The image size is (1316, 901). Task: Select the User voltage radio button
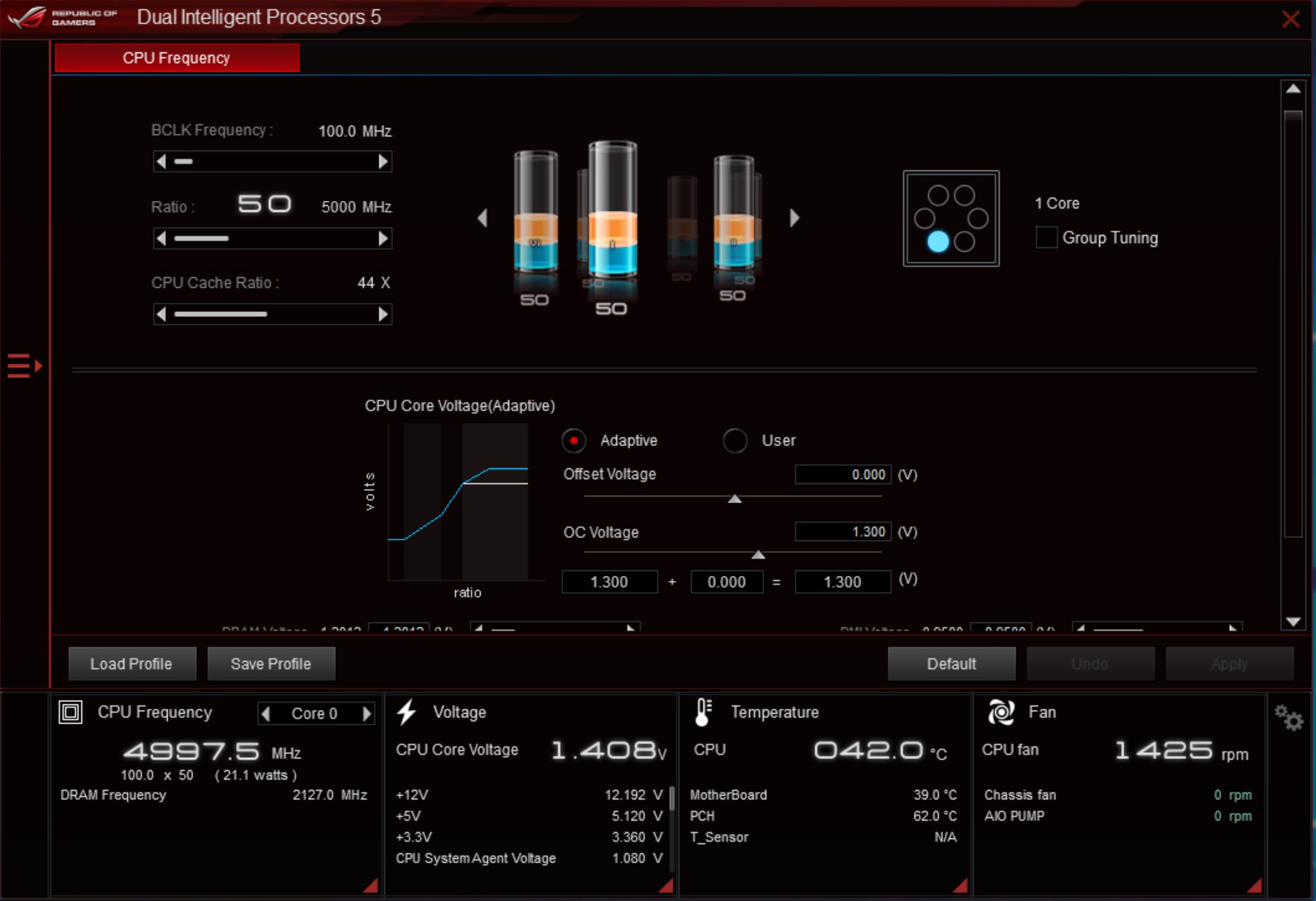[x=735, y=440]
